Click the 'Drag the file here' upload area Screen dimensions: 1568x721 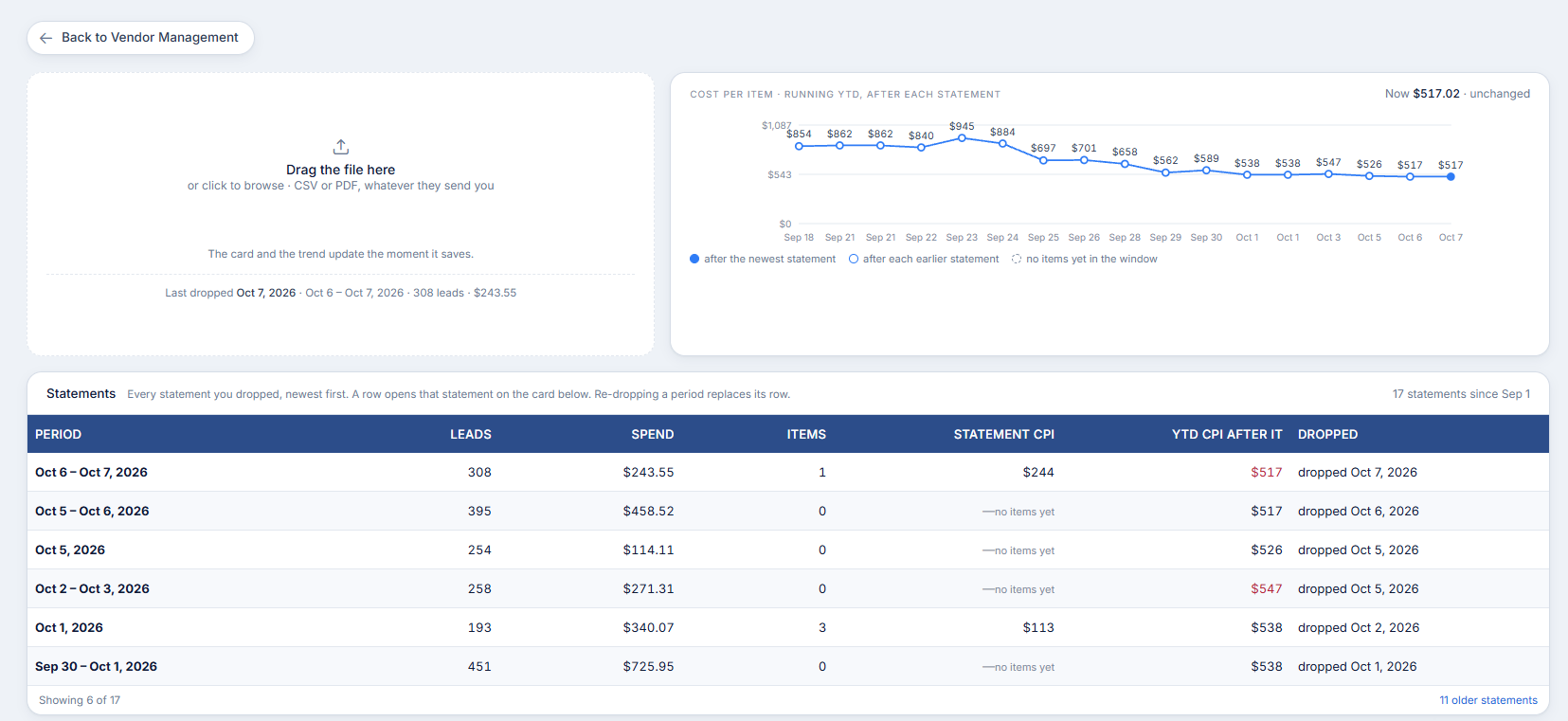(341, 214)
